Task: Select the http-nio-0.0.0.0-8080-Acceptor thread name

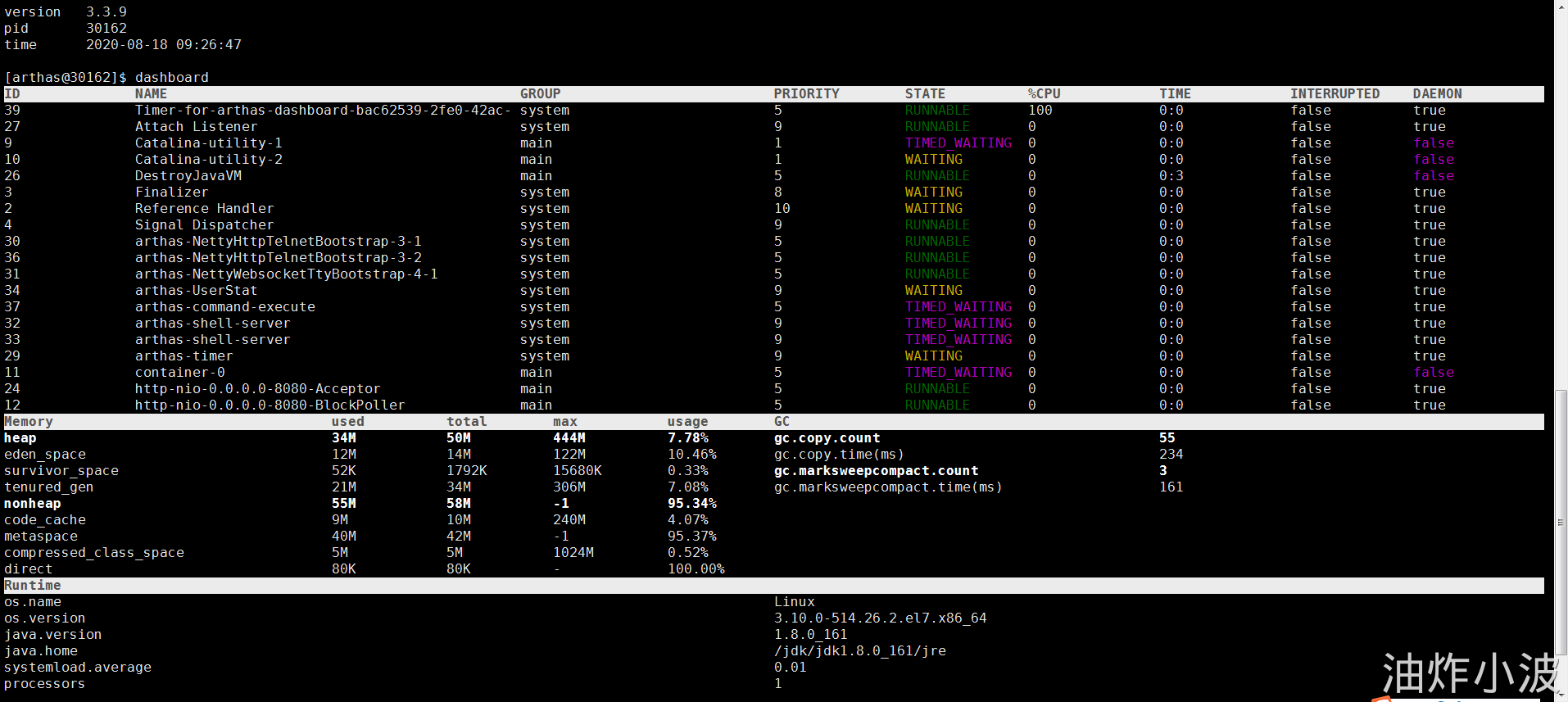Action: (258, 389)
